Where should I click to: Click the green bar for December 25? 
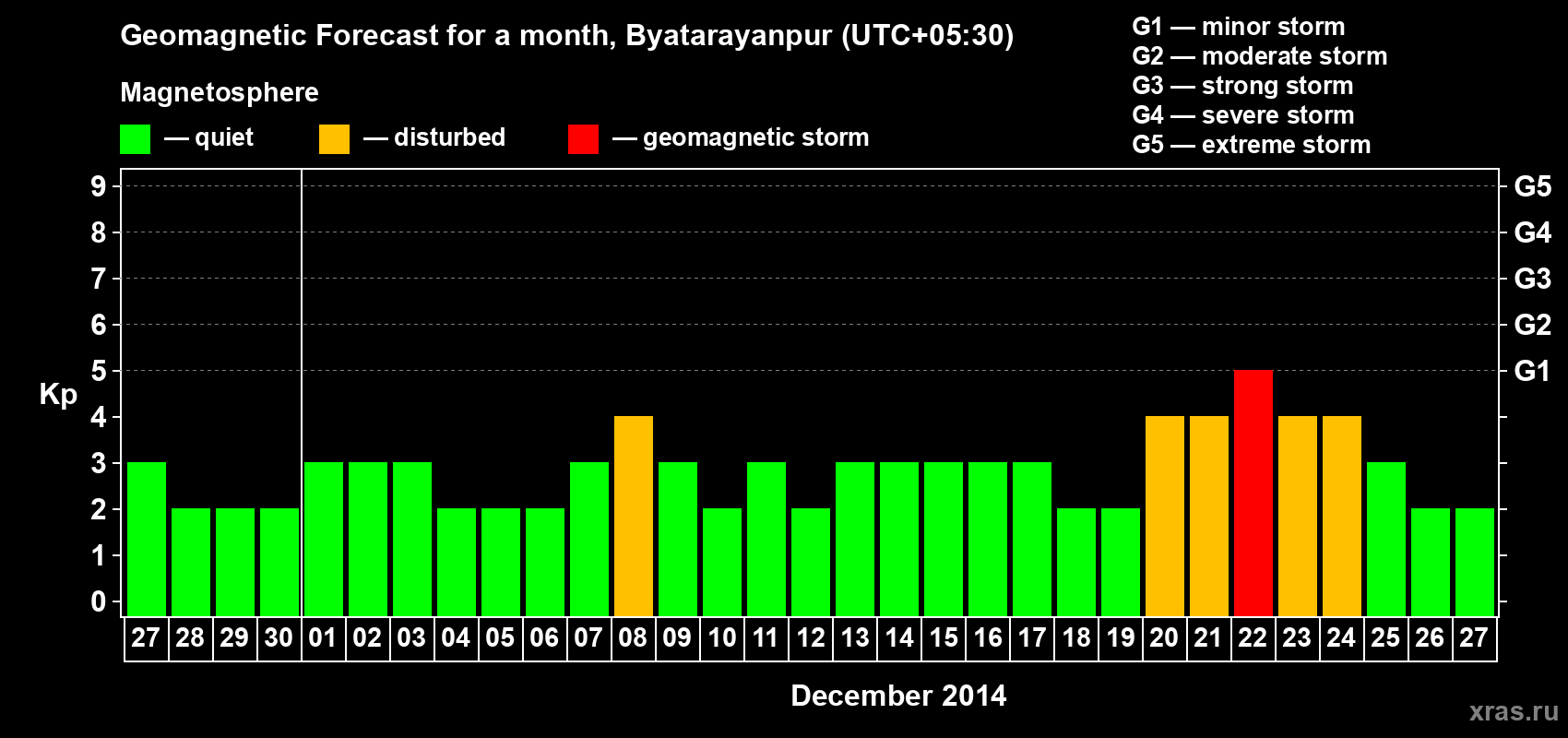1386,539
